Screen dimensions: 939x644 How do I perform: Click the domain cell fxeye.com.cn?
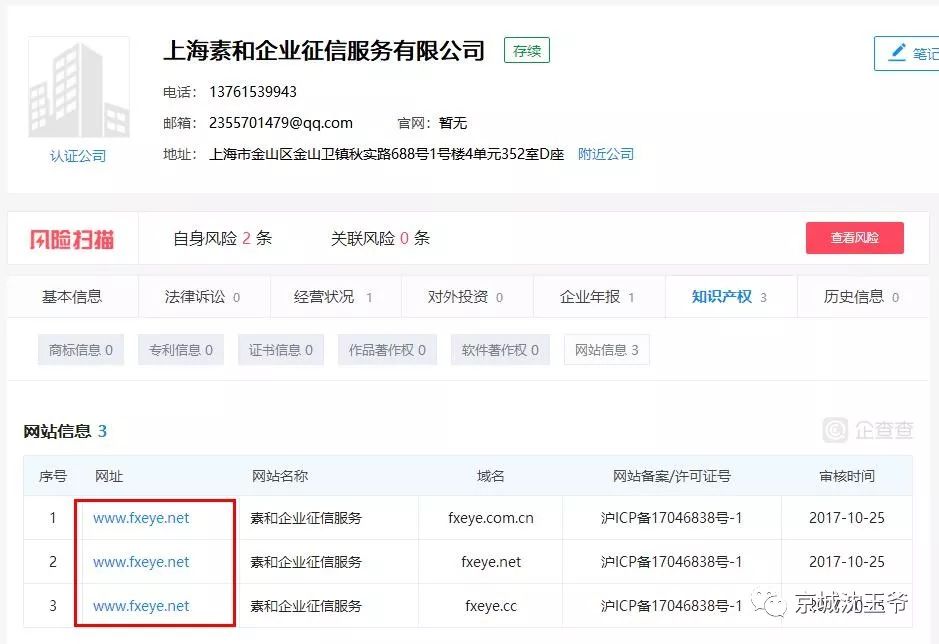tap(491, 518)
